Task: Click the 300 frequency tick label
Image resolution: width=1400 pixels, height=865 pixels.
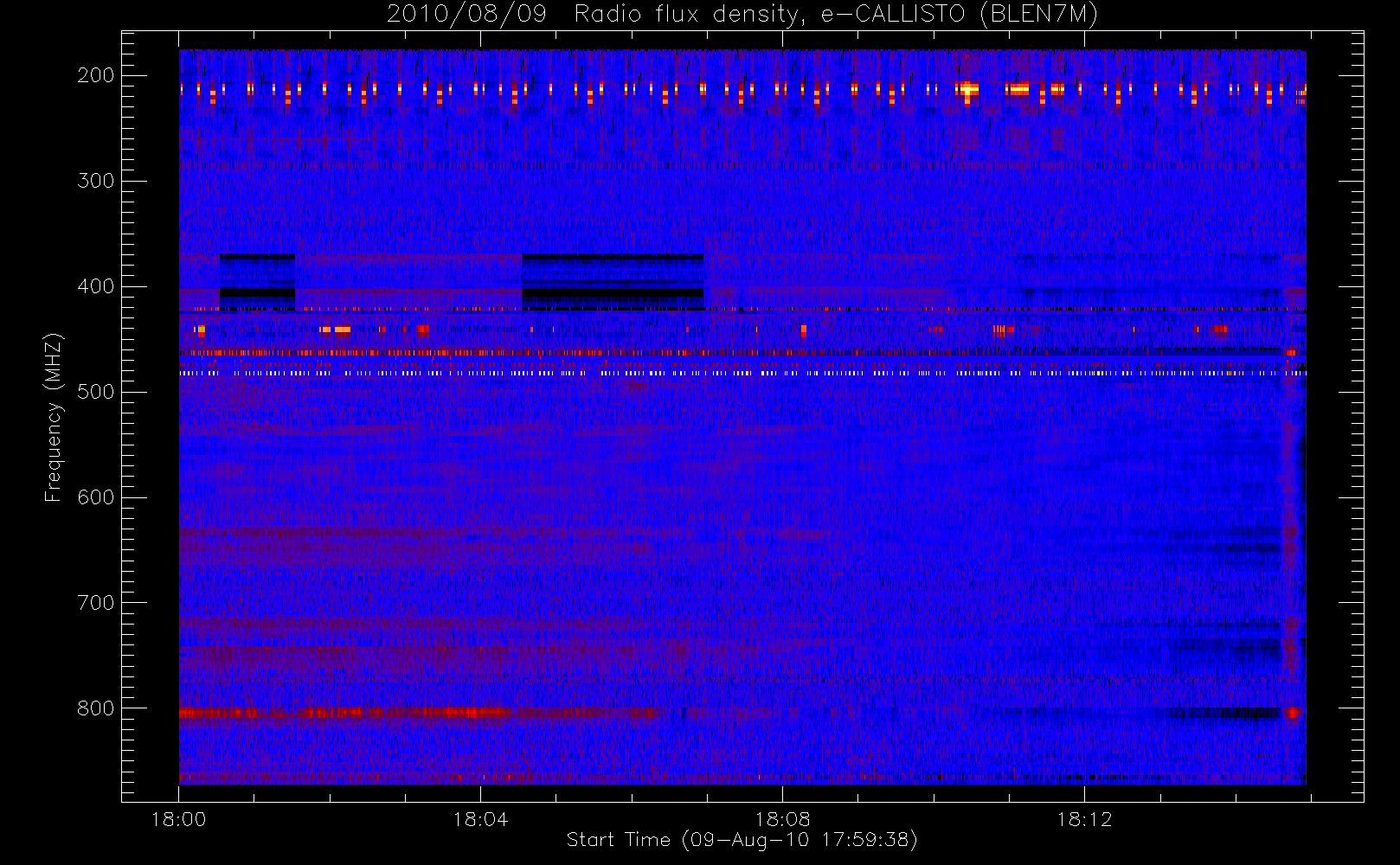Action: pos(96,181)
